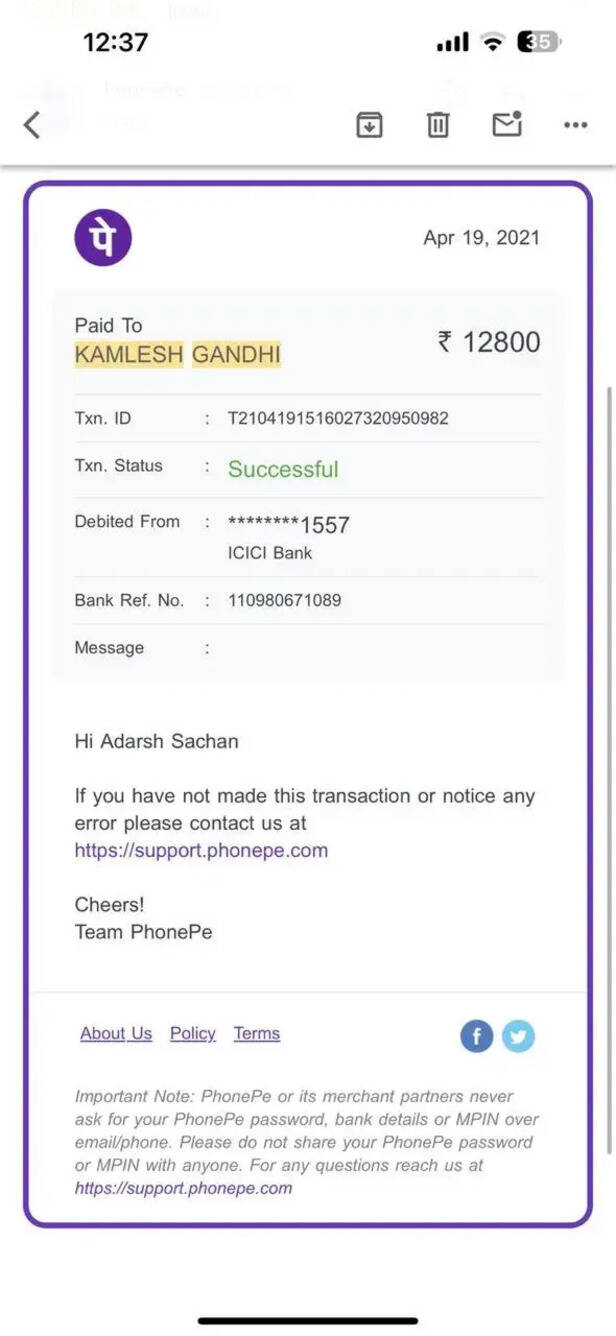Open the three-dot more options menu
Screen dimensions: 616x1336
click(575, 125)
